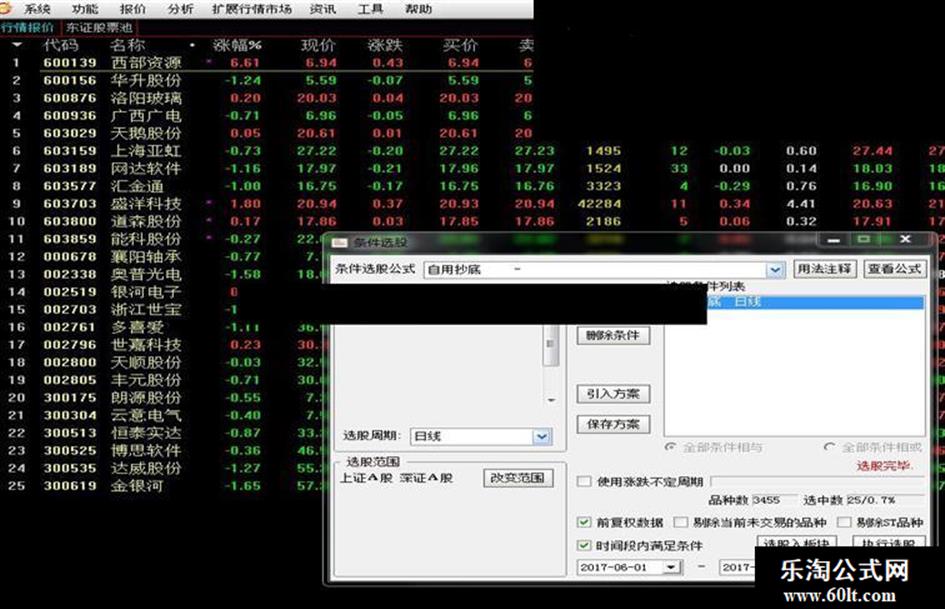Uncheck 前复权数据 checkbox
The height and width of the screenshot is (609, 945).
(x=583, y=522)
